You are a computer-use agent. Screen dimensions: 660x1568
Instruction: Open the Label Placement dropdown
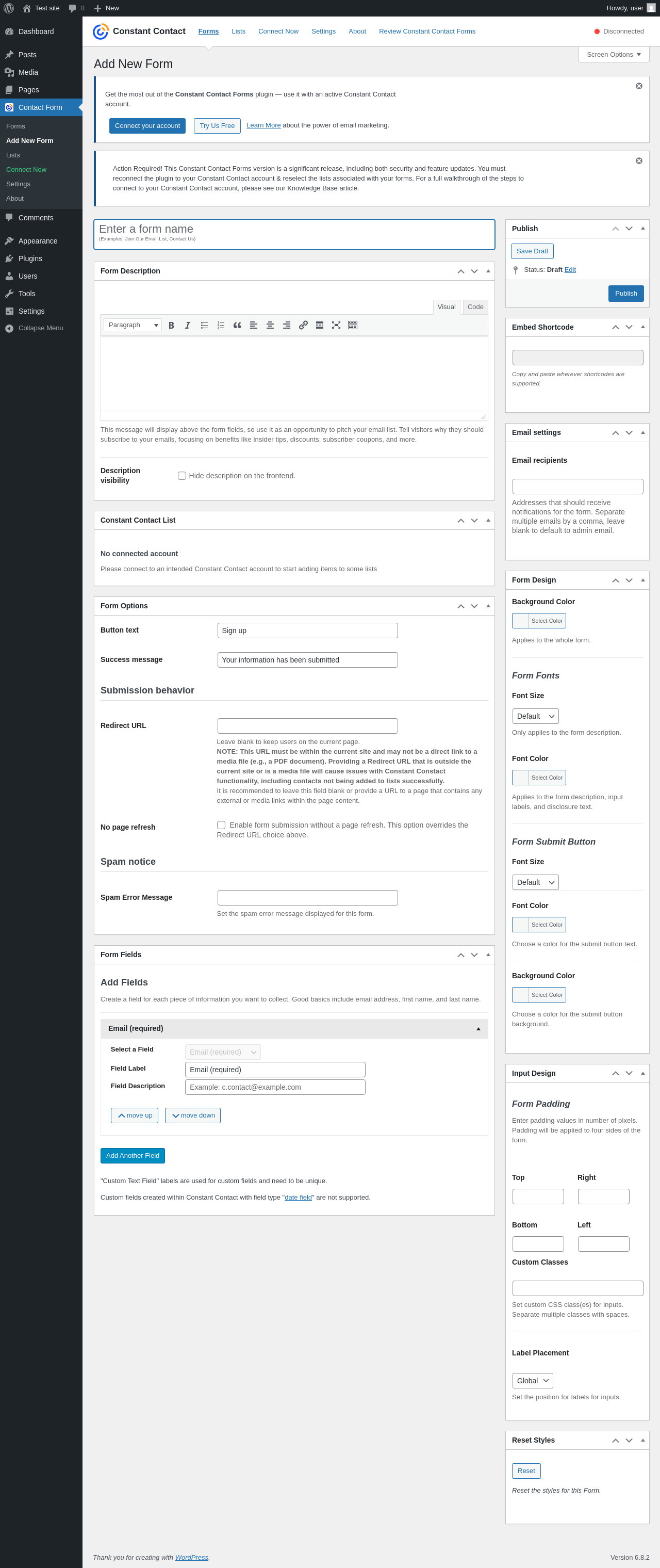coord(532,1381)
